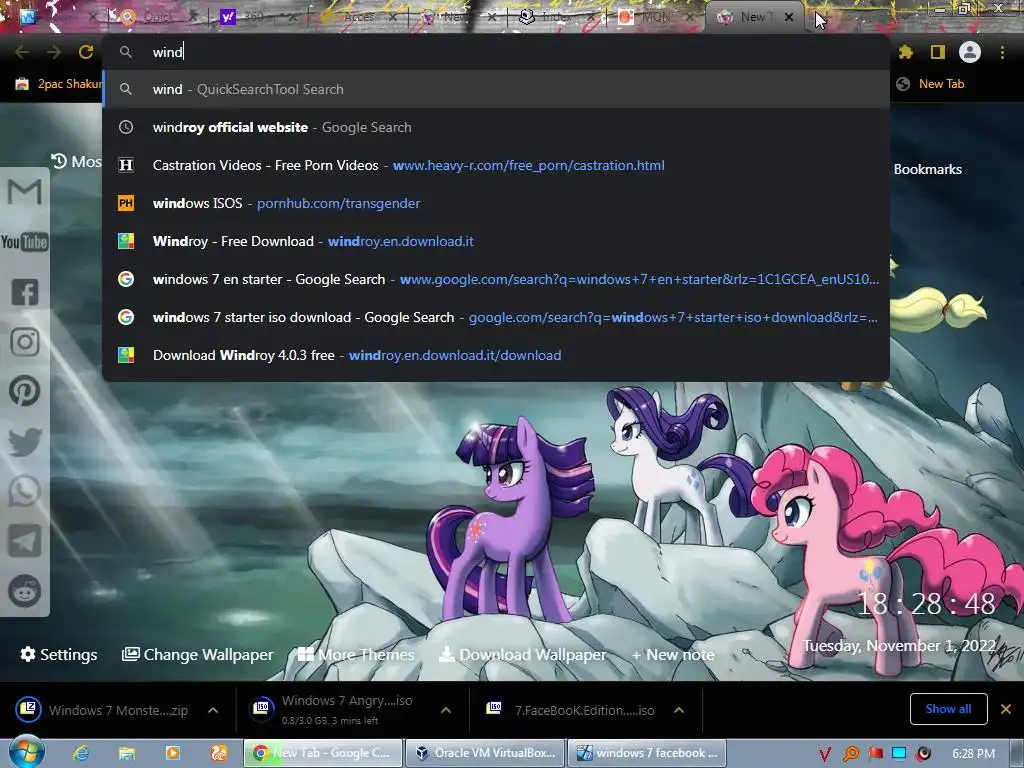Click Download Wallpaper

point(522,654)
